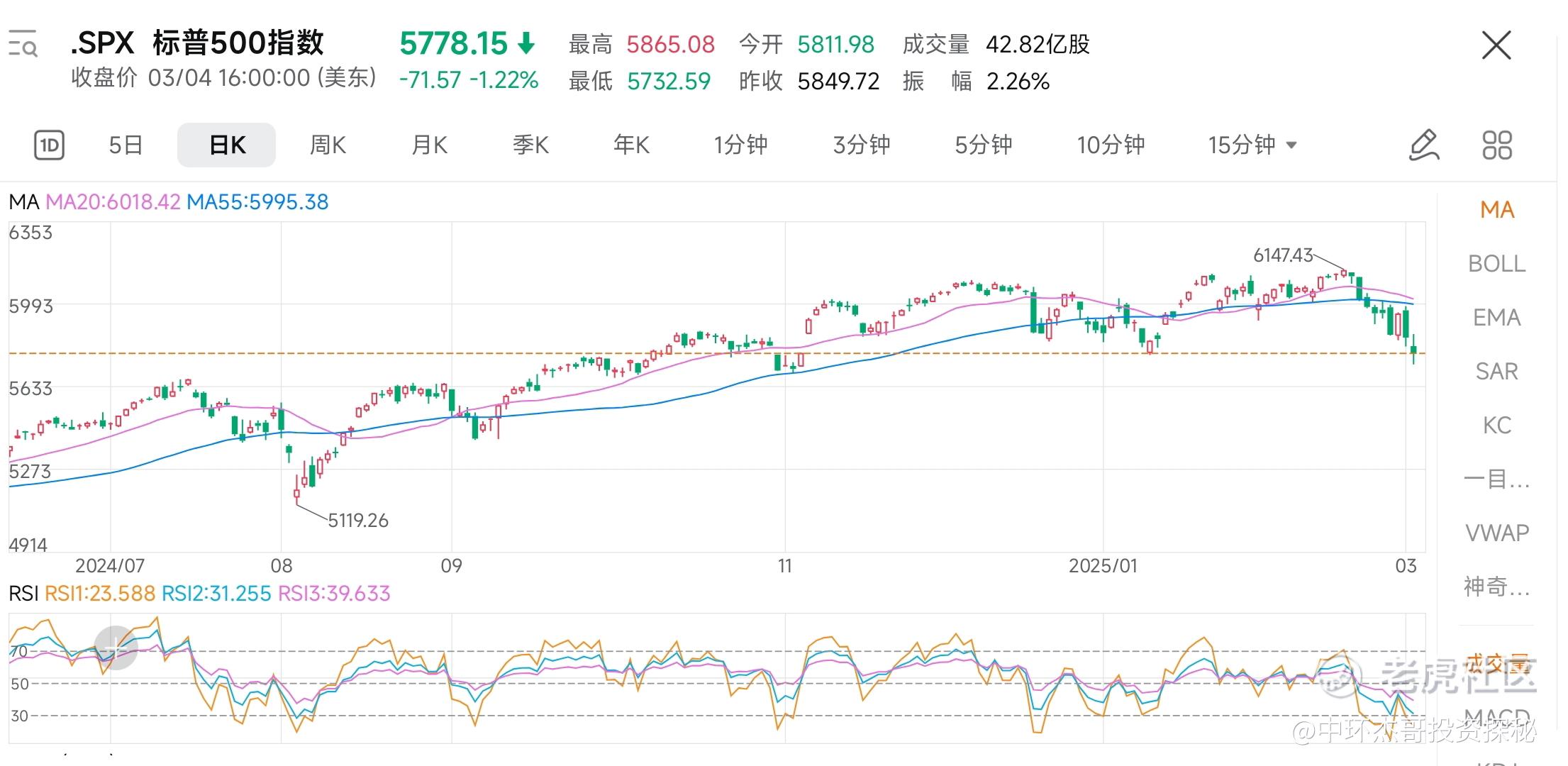Select the 1分钟 interval
The image size is (1568, 766).
(x=740, y=145)
